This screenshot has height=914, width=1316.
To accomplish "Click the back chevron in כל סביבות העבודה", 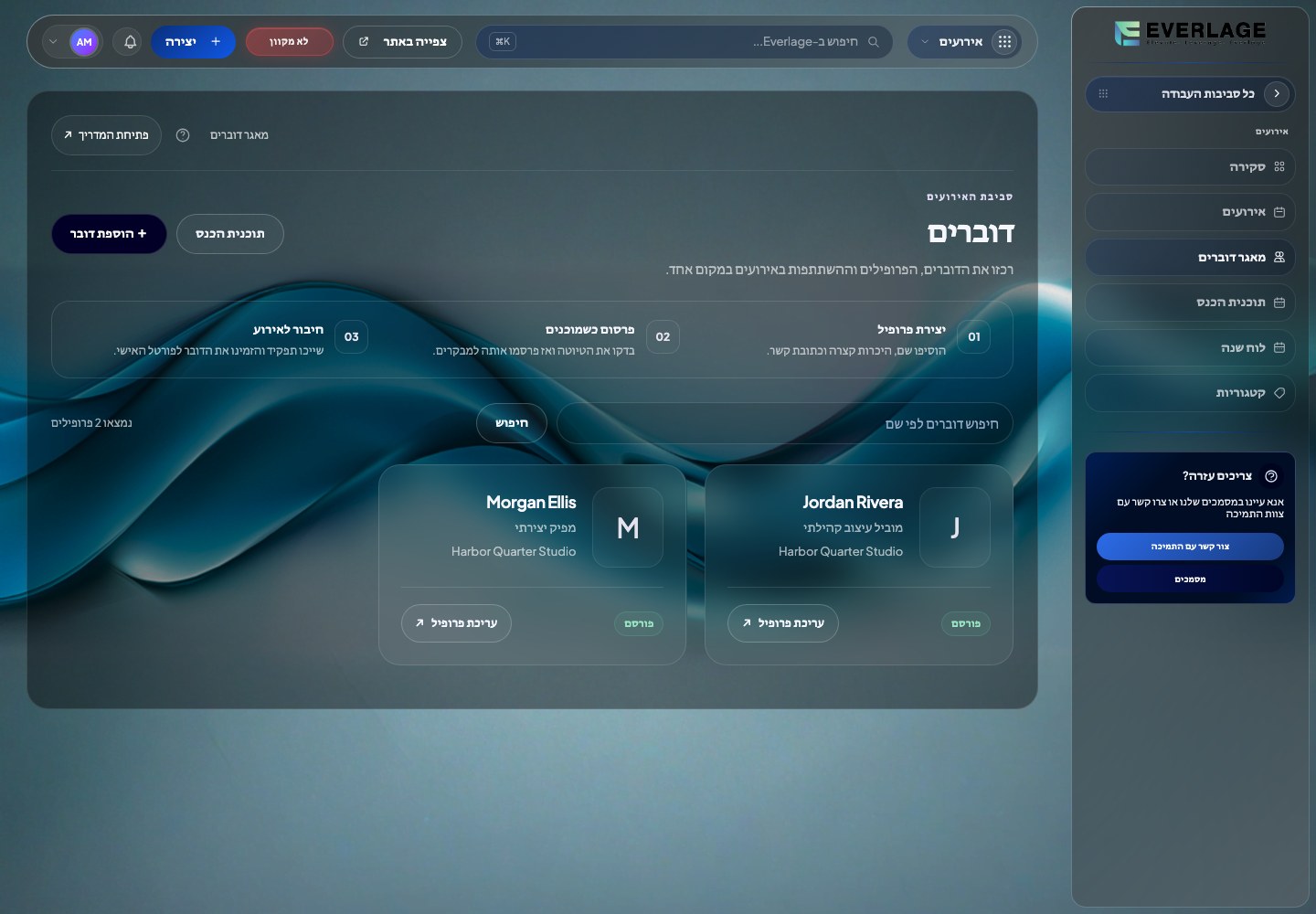I will coord(1277,93).
